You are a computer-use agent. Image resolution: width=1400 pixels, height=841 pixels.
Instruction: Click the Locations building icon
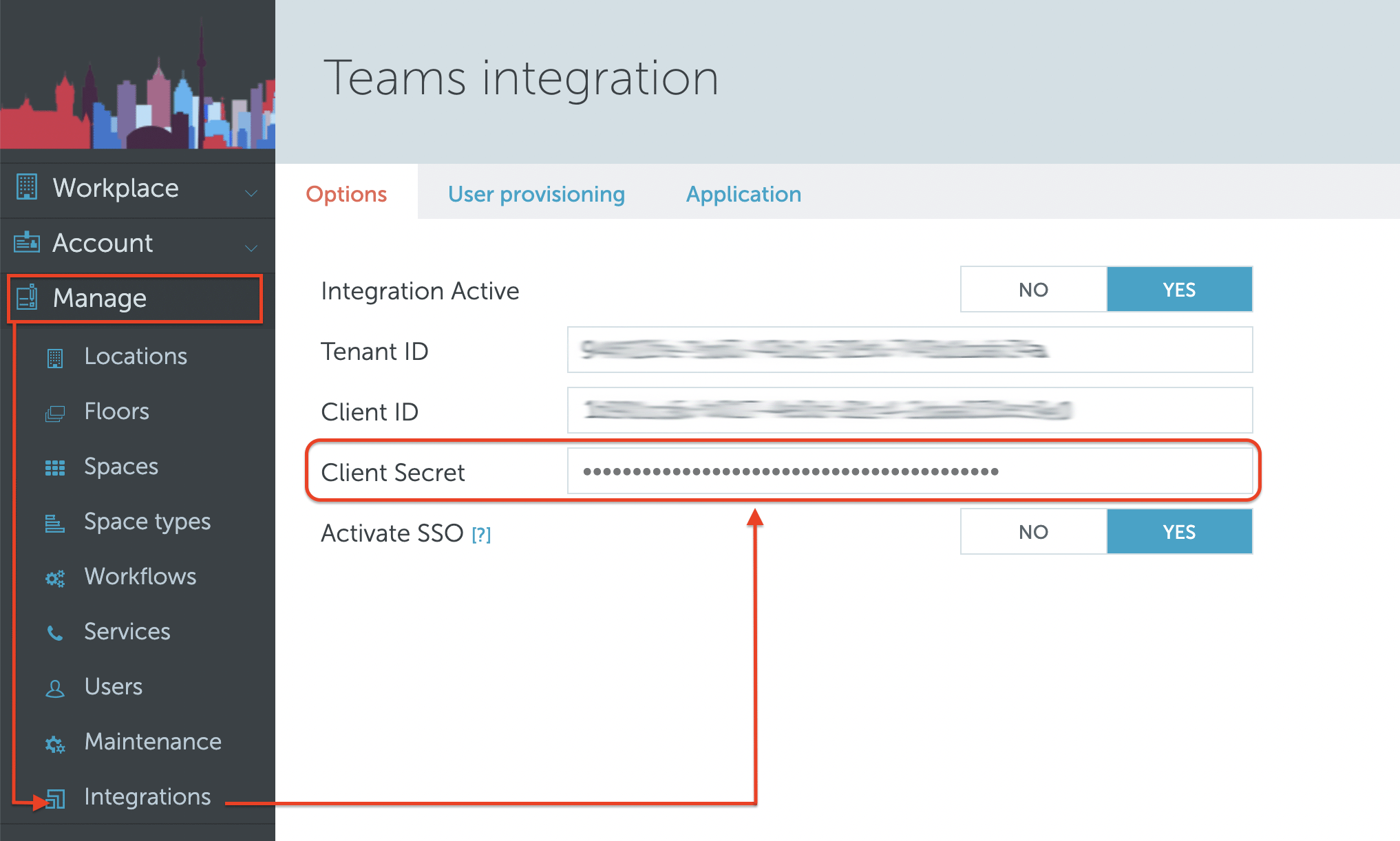point(55,358)
